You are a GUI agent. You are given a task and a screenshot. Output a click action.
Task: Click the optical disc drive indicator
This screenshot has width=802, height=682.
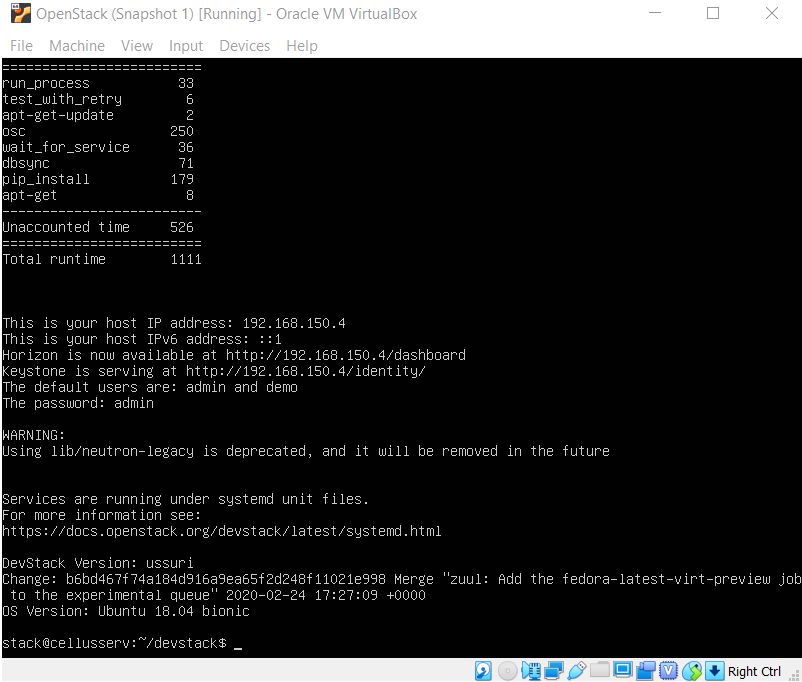tap(507, 671)
